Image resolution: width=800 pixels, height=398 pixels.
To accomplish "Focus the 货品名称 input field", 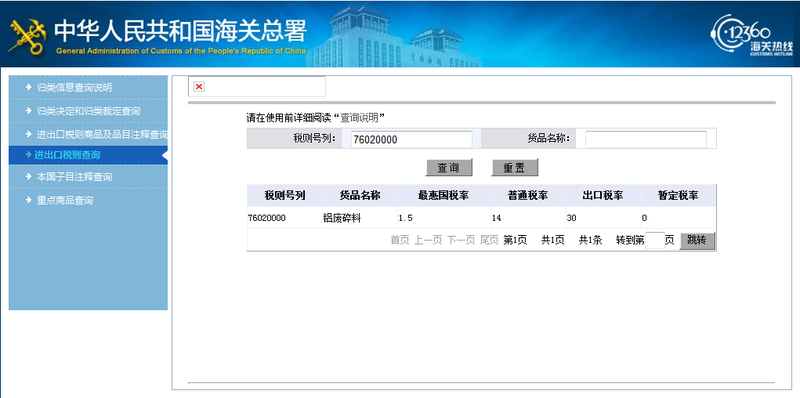I will point(645,139).
